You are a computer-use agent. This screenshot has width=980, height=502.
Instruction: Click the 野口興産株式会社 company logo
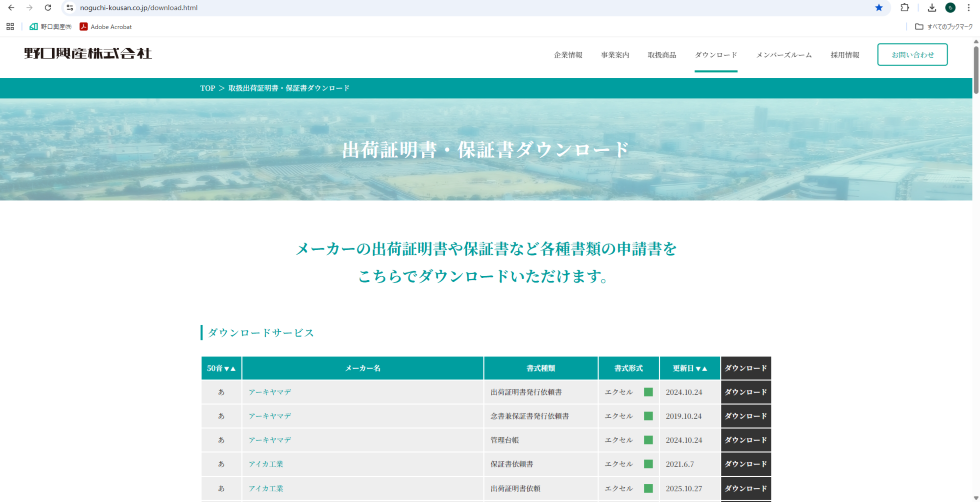88,54
